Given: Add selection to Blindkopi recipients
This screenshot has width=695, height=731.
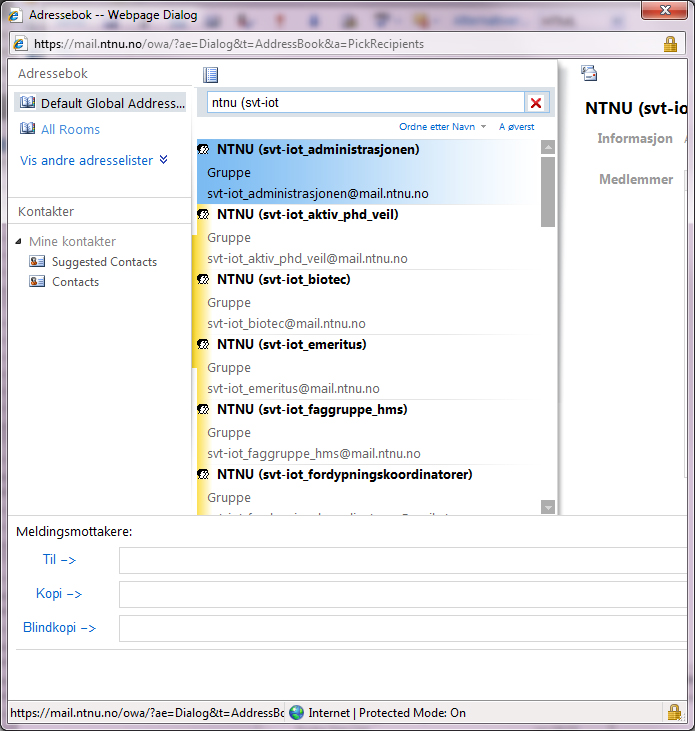Looking at the screenshot, I should click(59, 628).
